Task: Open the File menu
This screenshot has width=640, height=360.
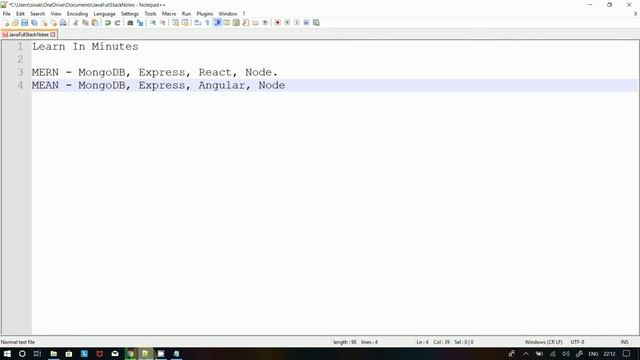Action: (7, 13)
